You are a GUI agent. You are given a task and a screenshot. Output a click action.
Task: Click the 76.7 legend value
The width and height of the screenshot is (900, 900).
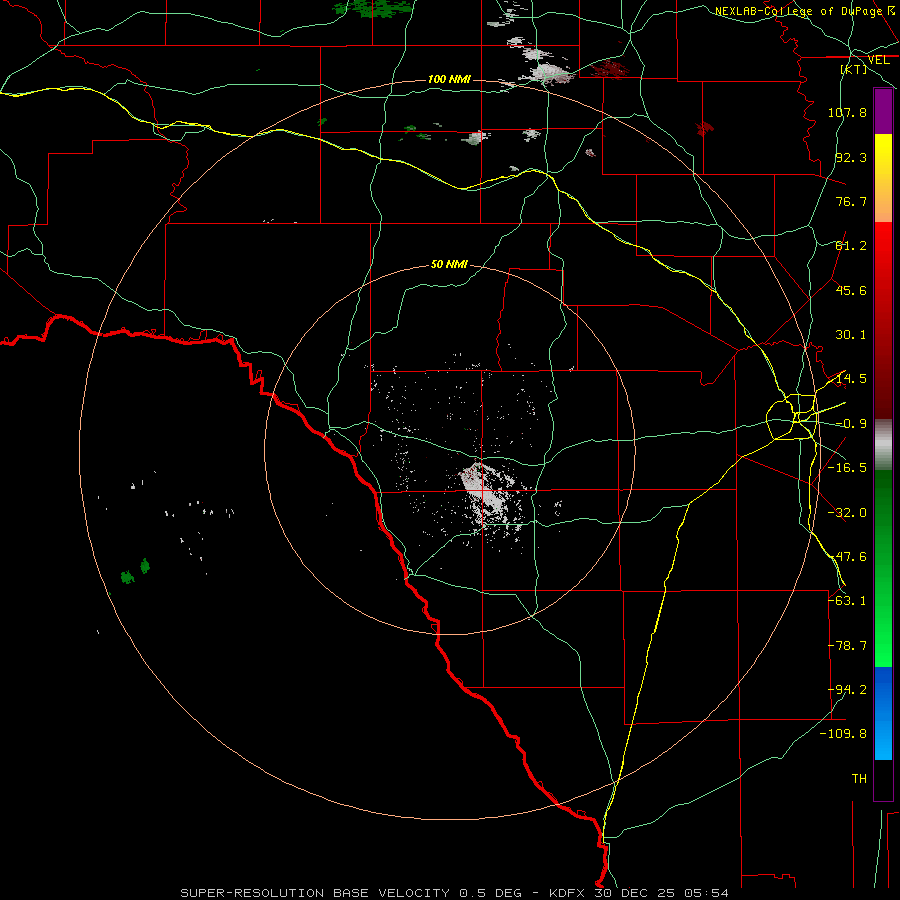(851, 201)
